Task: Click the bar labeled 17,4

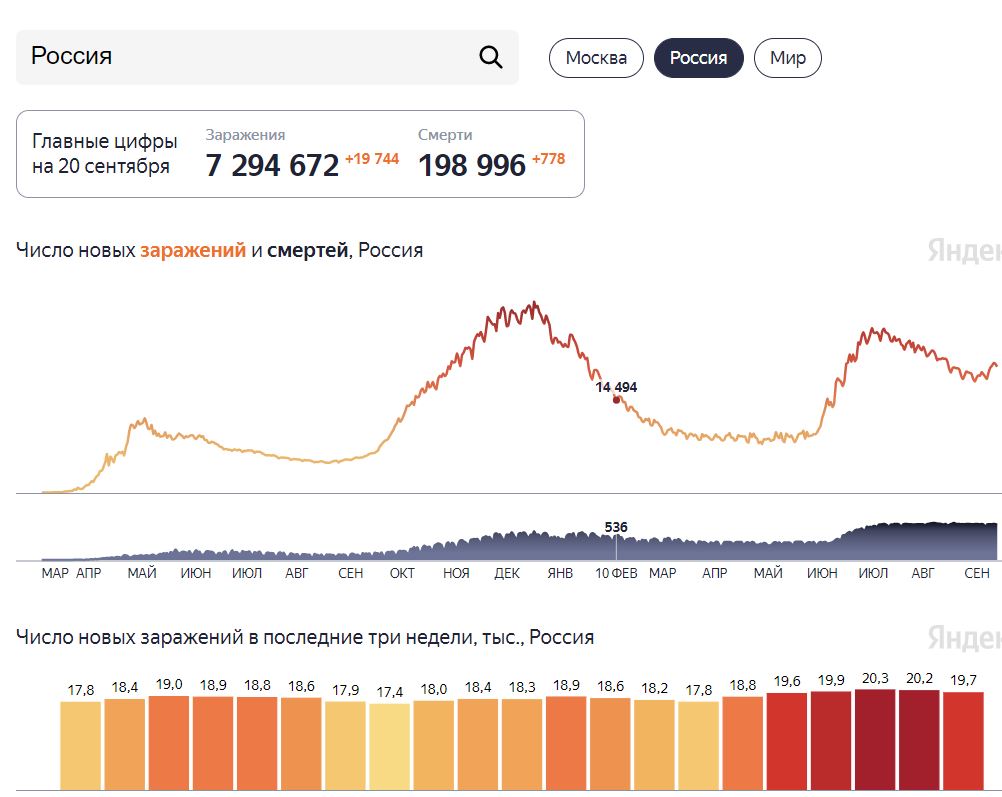Action: coord(390,747)
